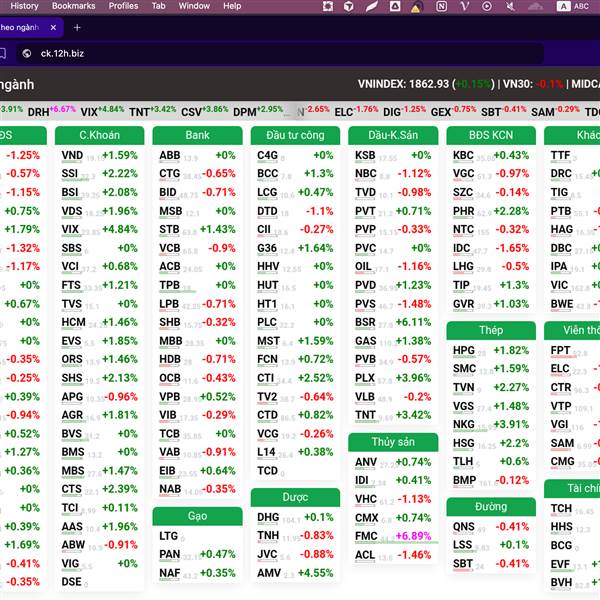
Task: Close the 'heo ngành' browser tab
Action: click(x=53, y=28)
